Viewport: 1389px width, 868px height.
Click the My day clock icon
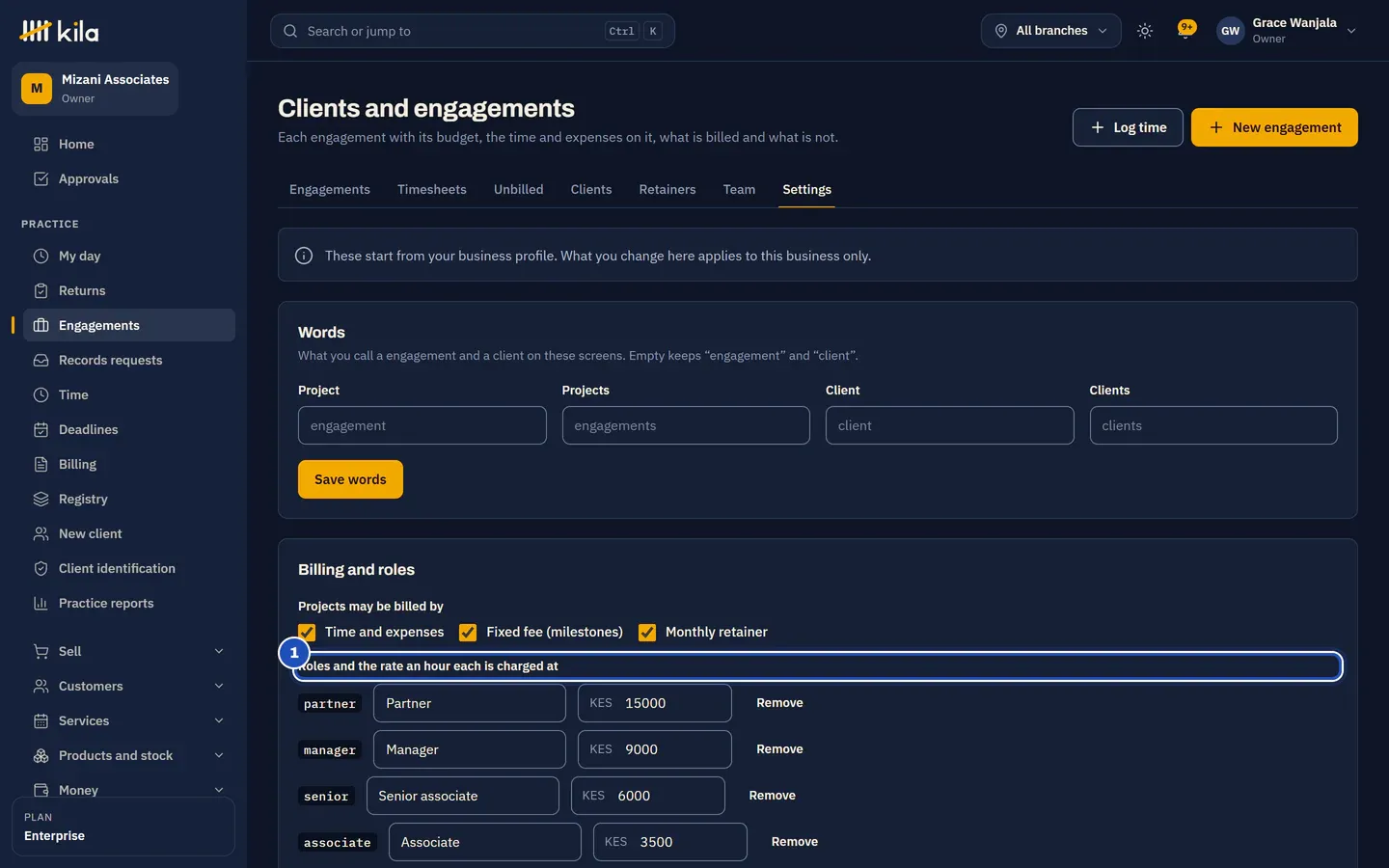pyautogui.click(x=41, y=256)
